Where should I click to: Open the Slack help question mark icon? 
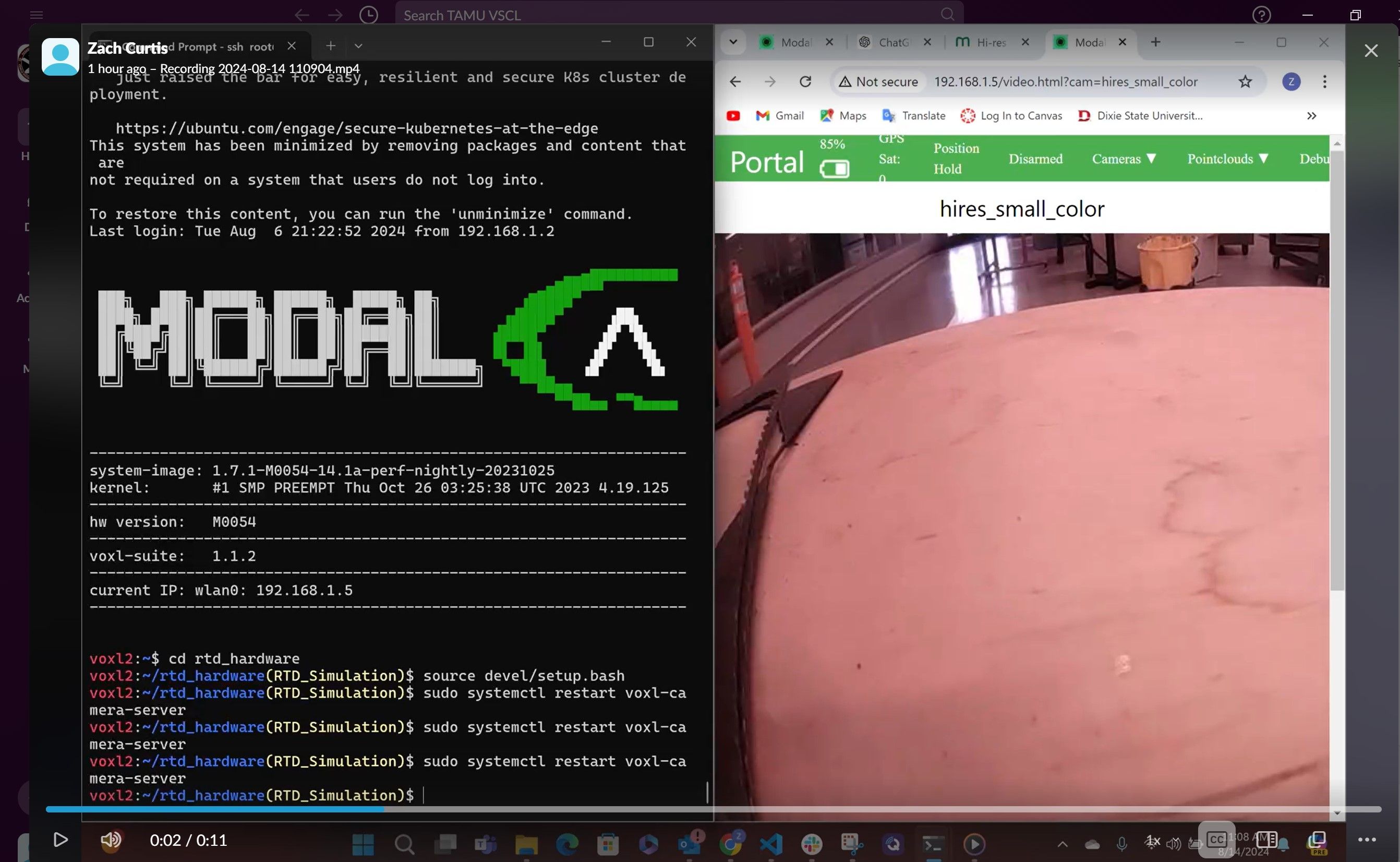(1262, 15)
